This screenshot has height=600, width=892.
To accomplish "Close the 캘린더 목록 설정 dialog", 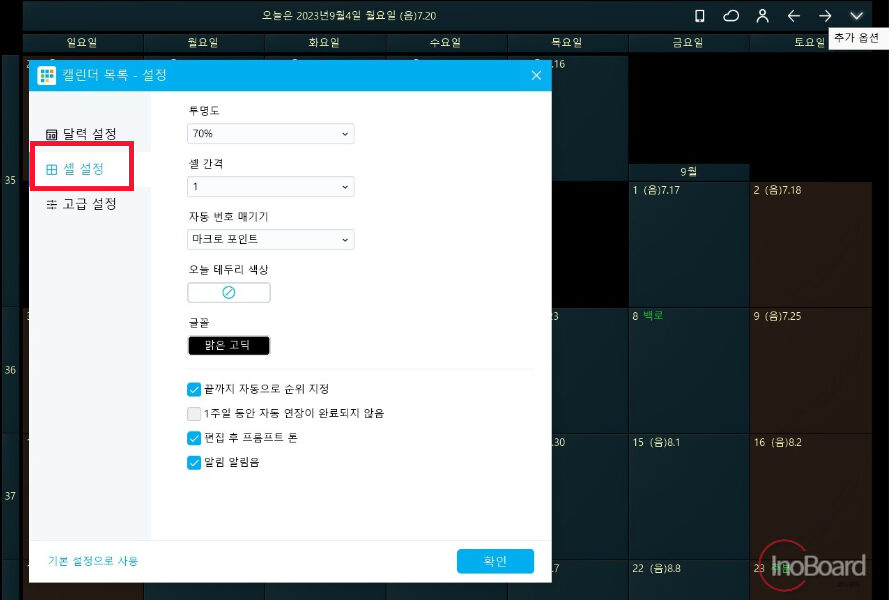I will pyautogui.click(x=536, y=75).
